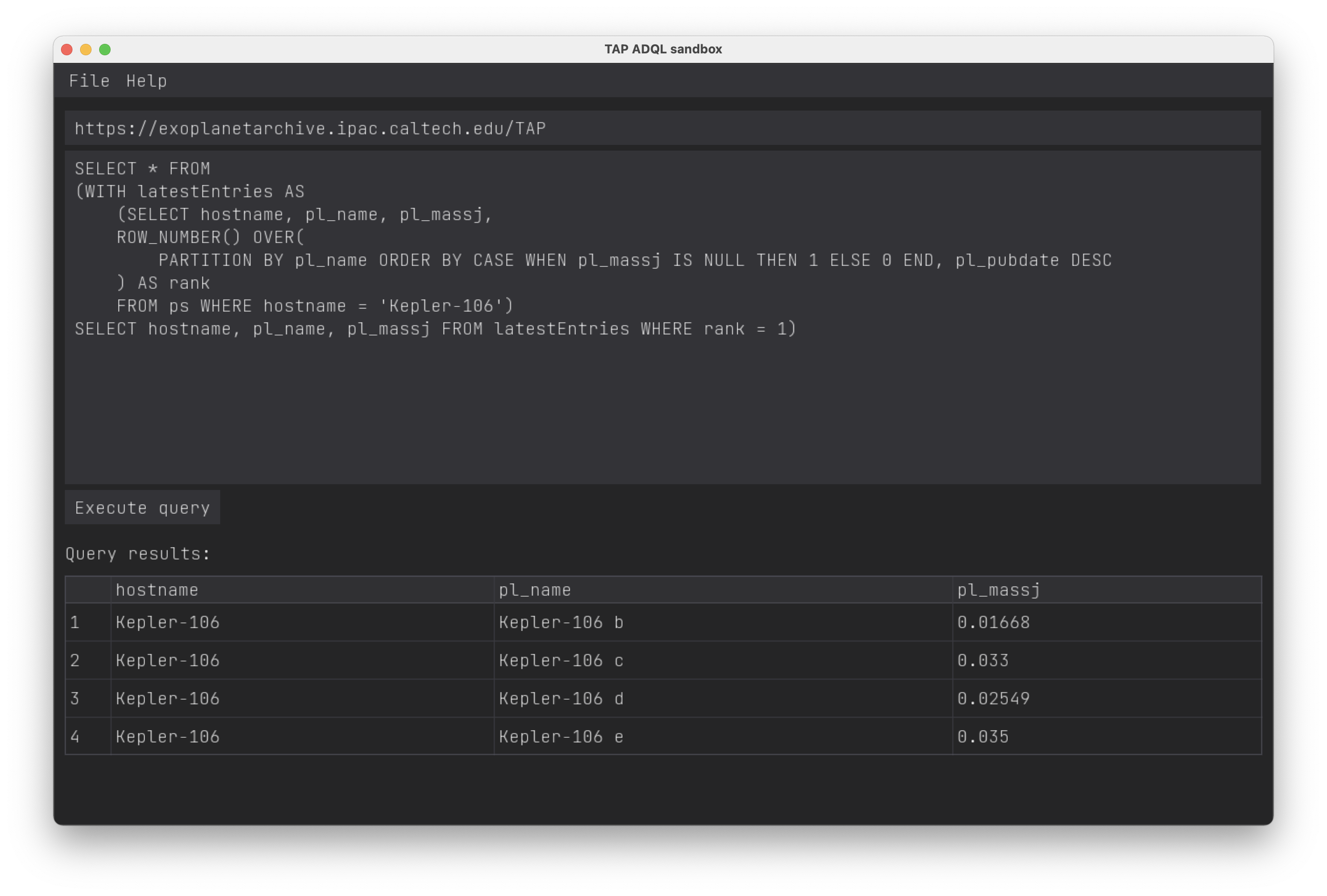The image size is (1327, 896).
Task: Click row number 1 in results table
Action: coord(75,622)
